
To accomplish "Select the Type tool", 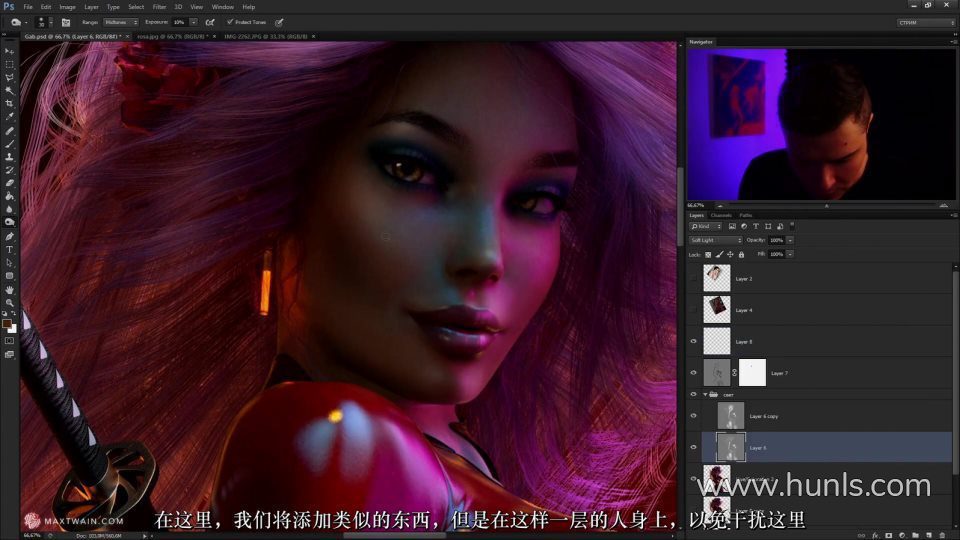I will tap(9, 249).
